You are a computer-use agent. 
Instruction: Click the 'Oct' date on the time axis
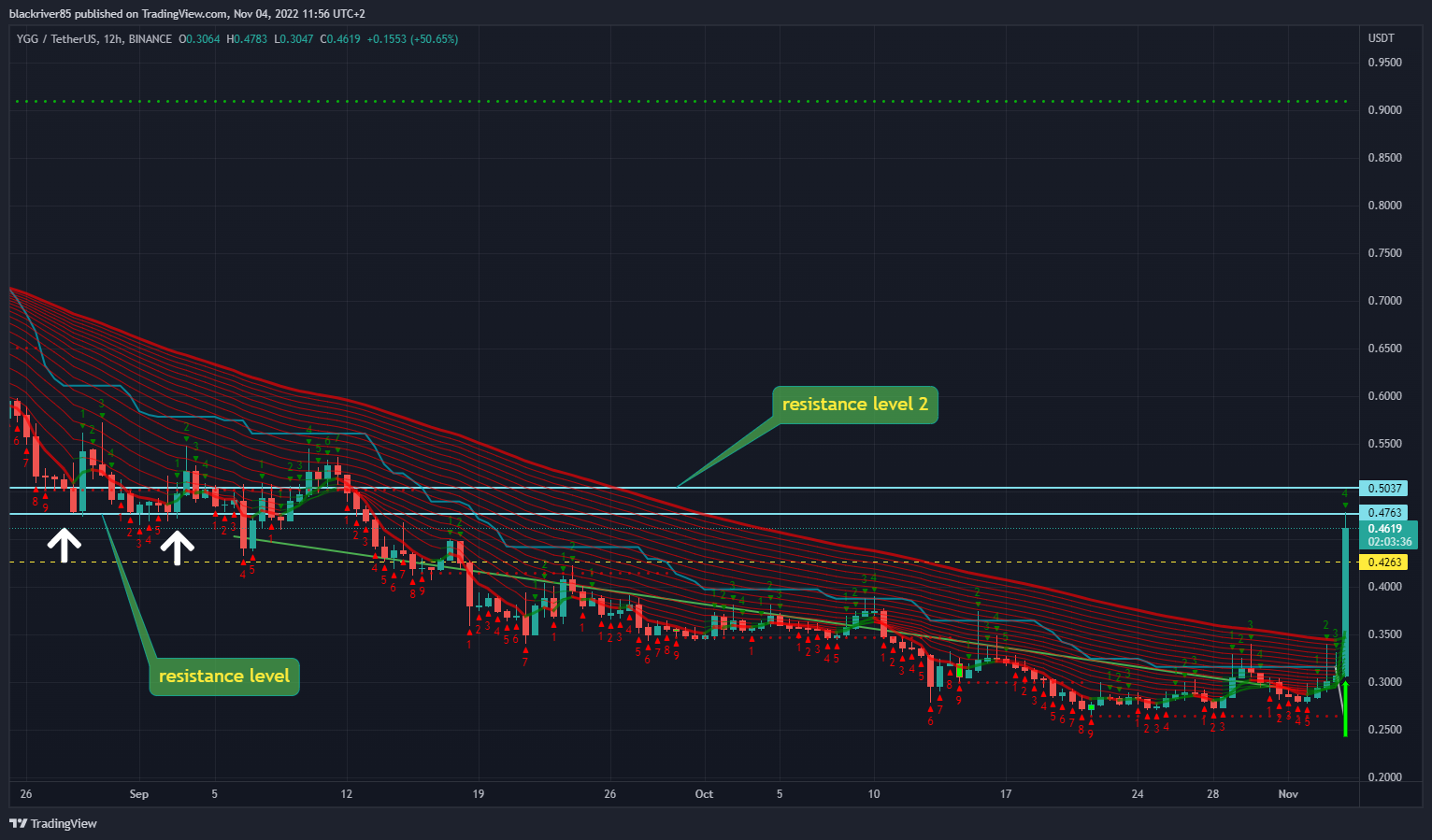[x=704, y=794]
